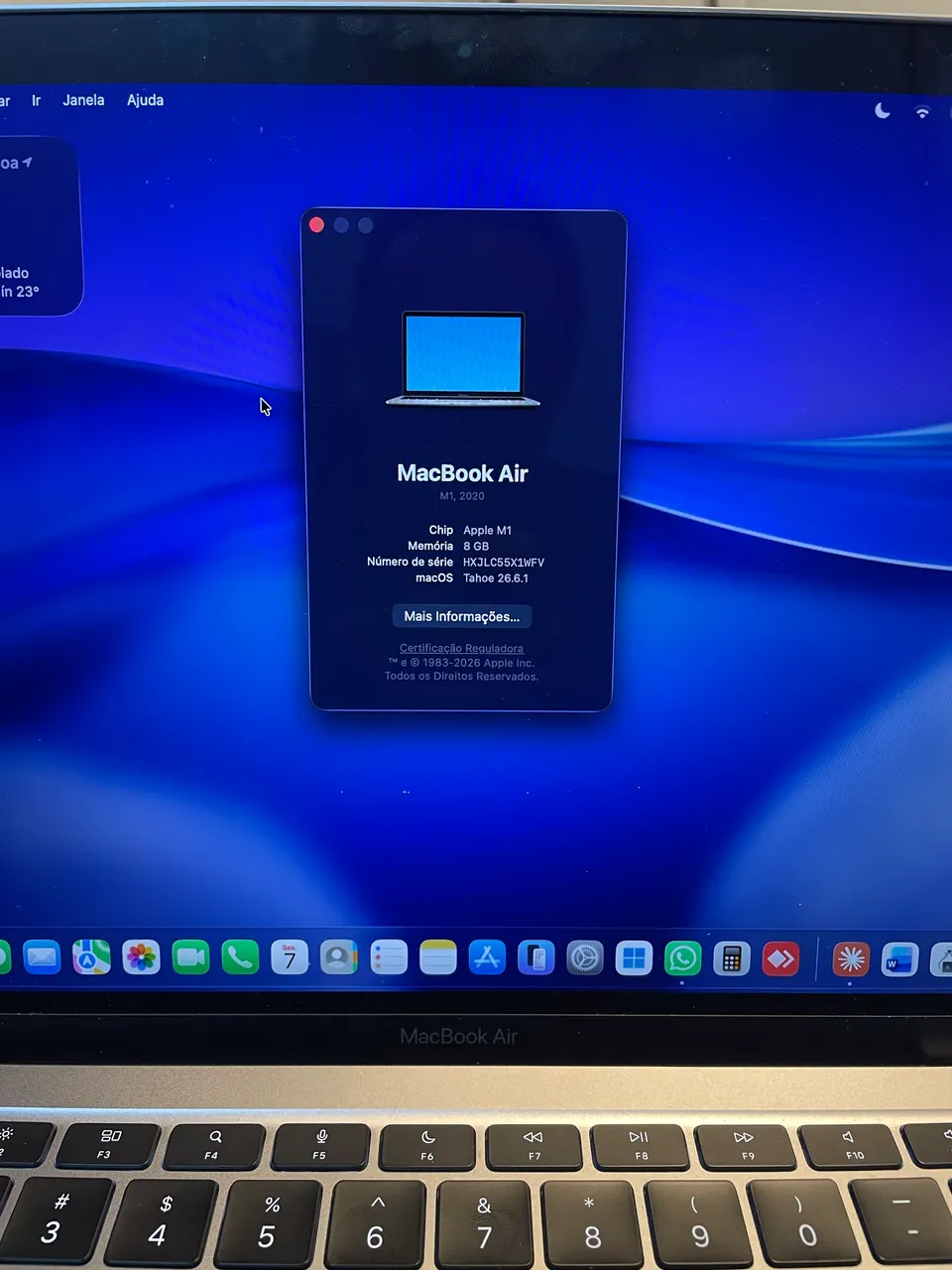Select the Apple M1 chip value
Viewport: 952px width, 1270px height.
coord(488,530)
